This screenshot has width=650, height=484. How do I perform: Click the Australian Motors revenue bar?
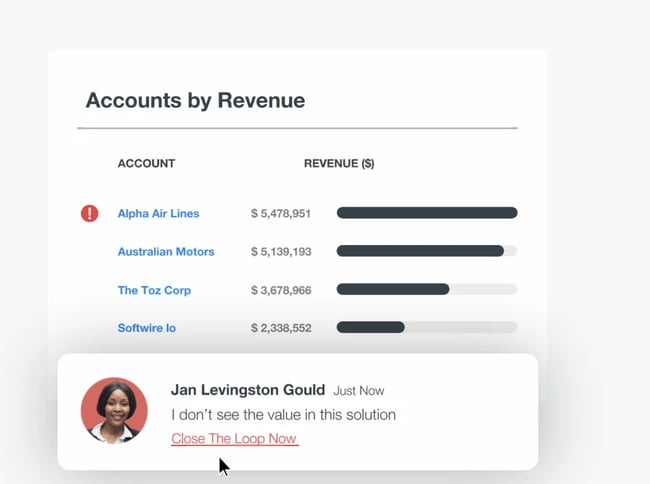[x=420, y=252]
